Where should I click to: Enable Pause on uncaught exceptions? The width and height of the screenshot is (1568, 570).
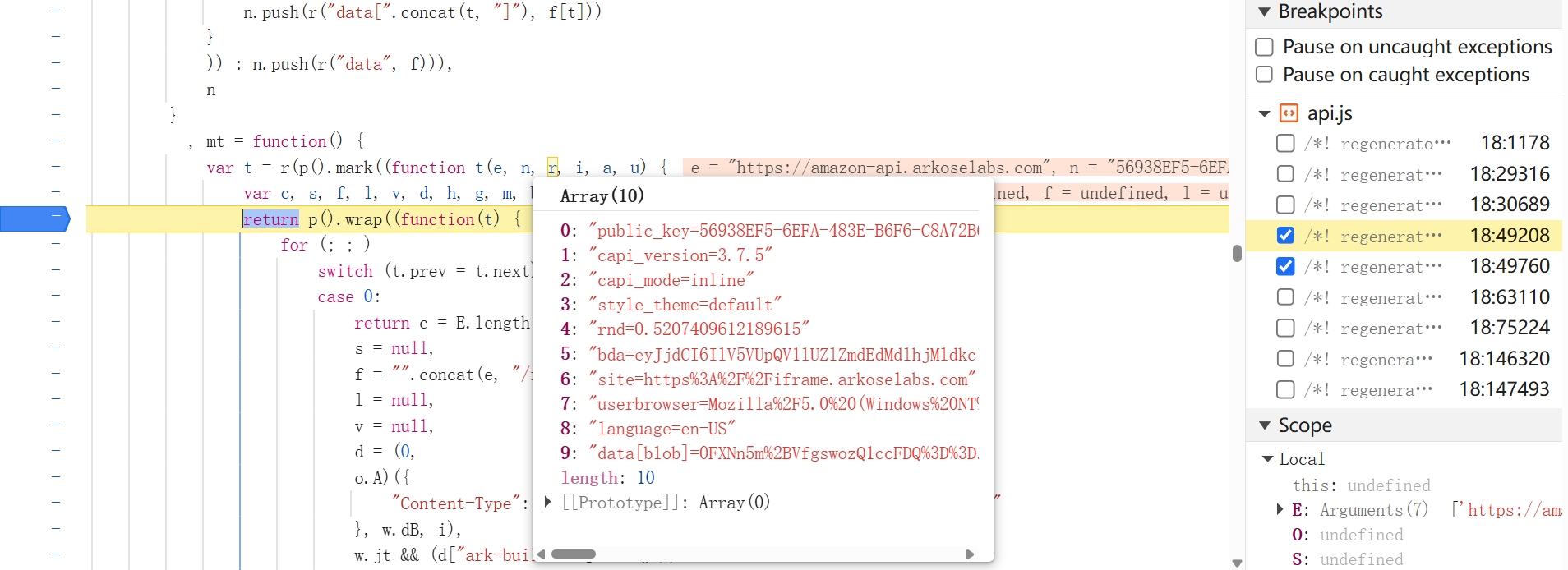tap(1265, 47)
